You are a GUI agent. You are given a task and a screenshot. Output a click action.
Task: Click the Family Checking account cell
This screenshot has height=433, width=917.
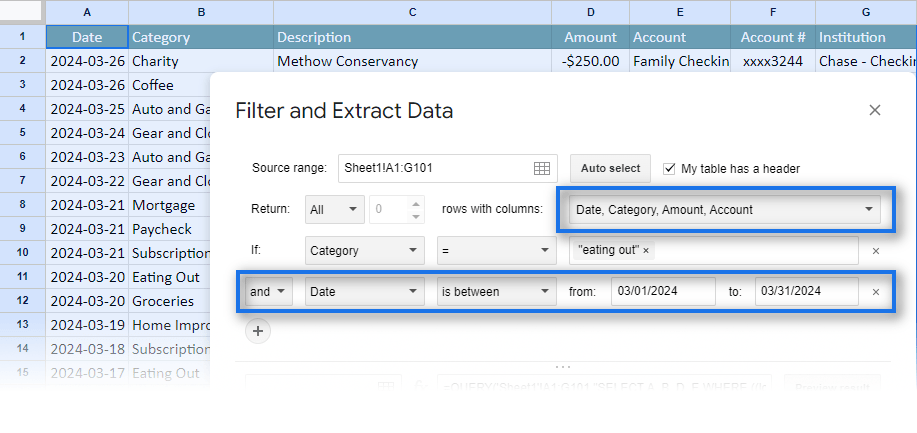coord(680,61)
